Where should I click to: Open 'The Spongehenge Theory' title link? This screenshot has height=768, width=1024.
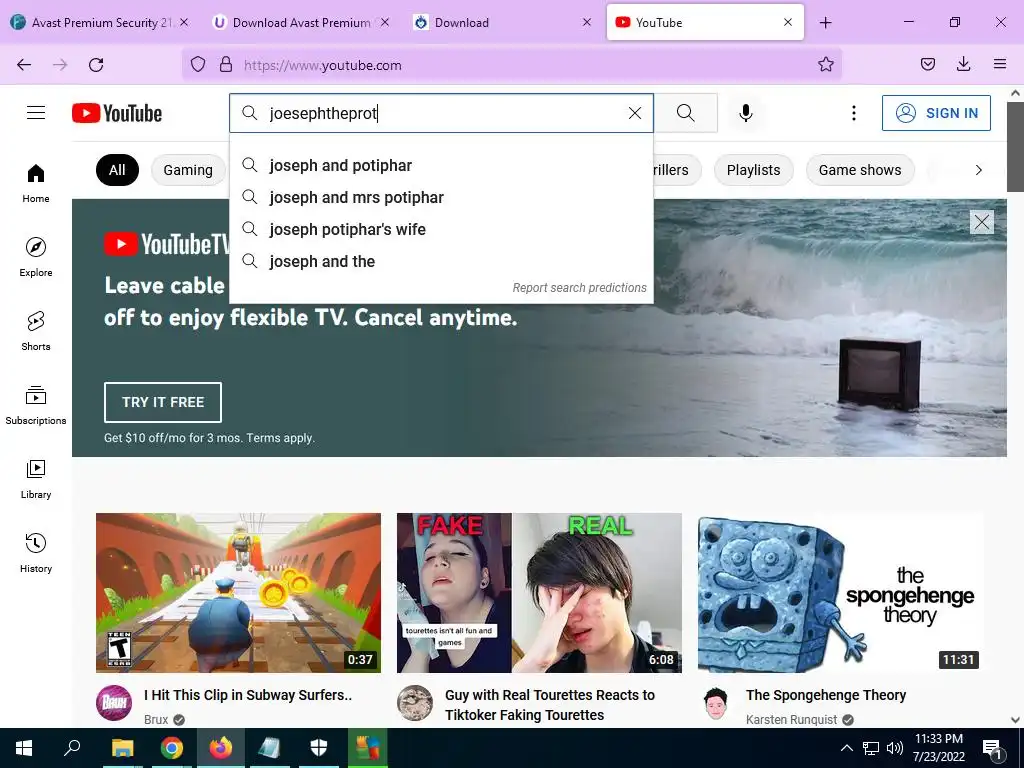pyautogui.click(x=826, y=695)
